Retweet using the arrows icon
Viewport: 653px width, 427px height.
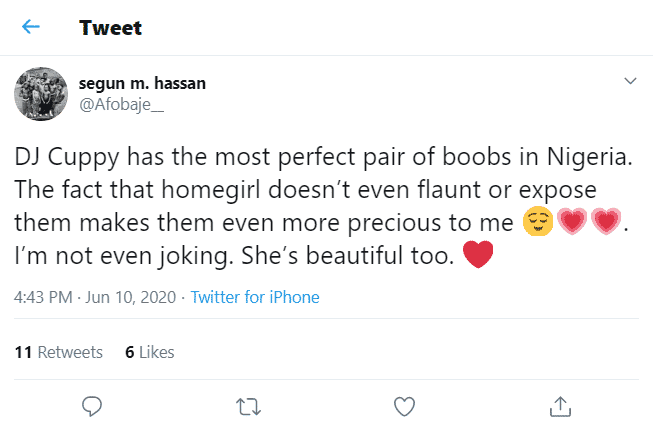pyautogui.click(x=248, y=406)
